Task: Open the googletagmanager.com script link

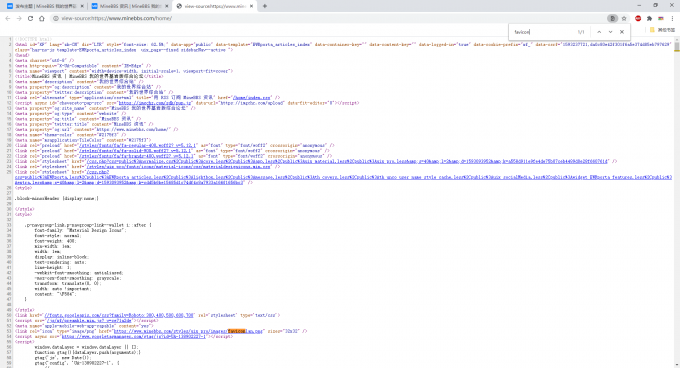Action: click(134, 336)
